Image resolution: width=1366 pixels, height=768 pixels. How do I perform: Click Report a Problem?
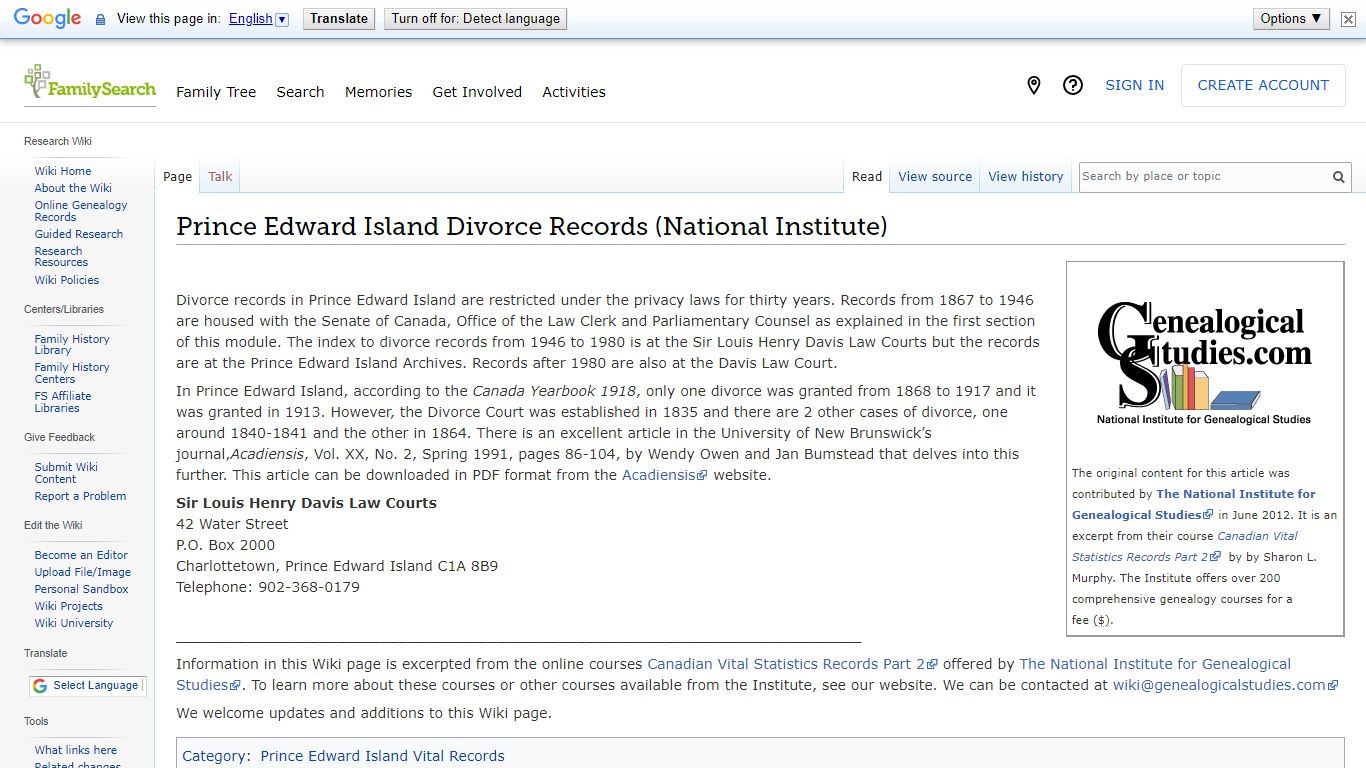click(x=80, y=496)
